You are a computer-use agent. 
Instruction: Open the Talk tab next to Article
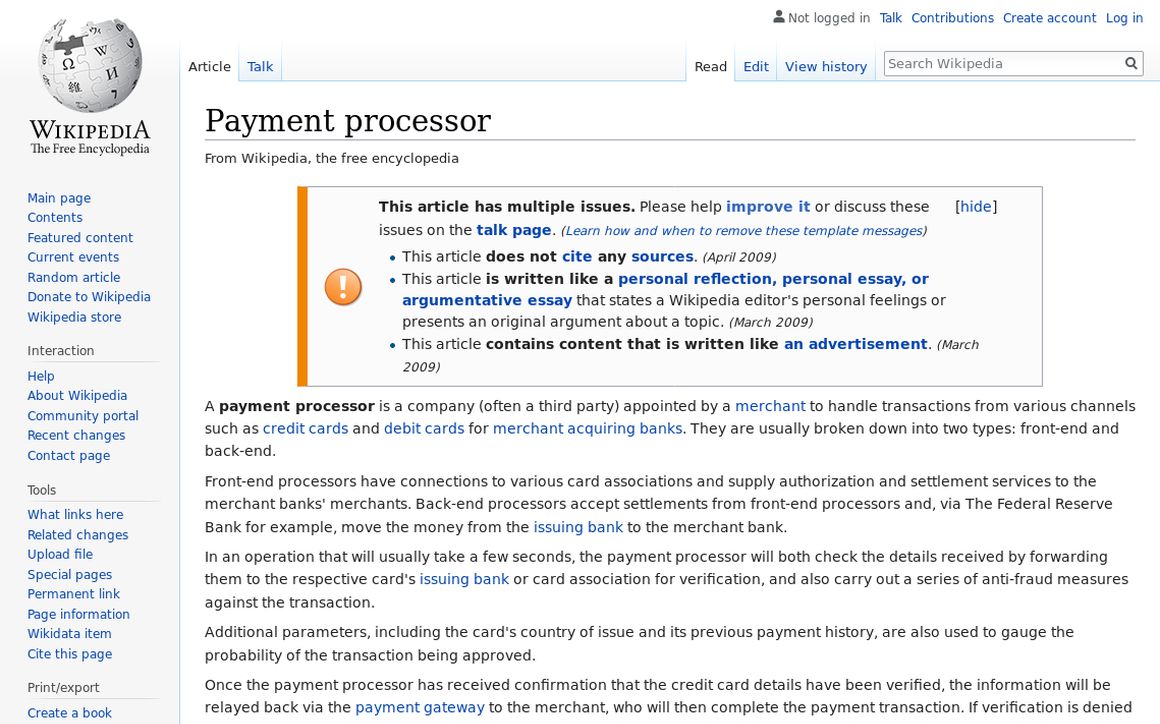pyautogui.click(x=260, y=67)
